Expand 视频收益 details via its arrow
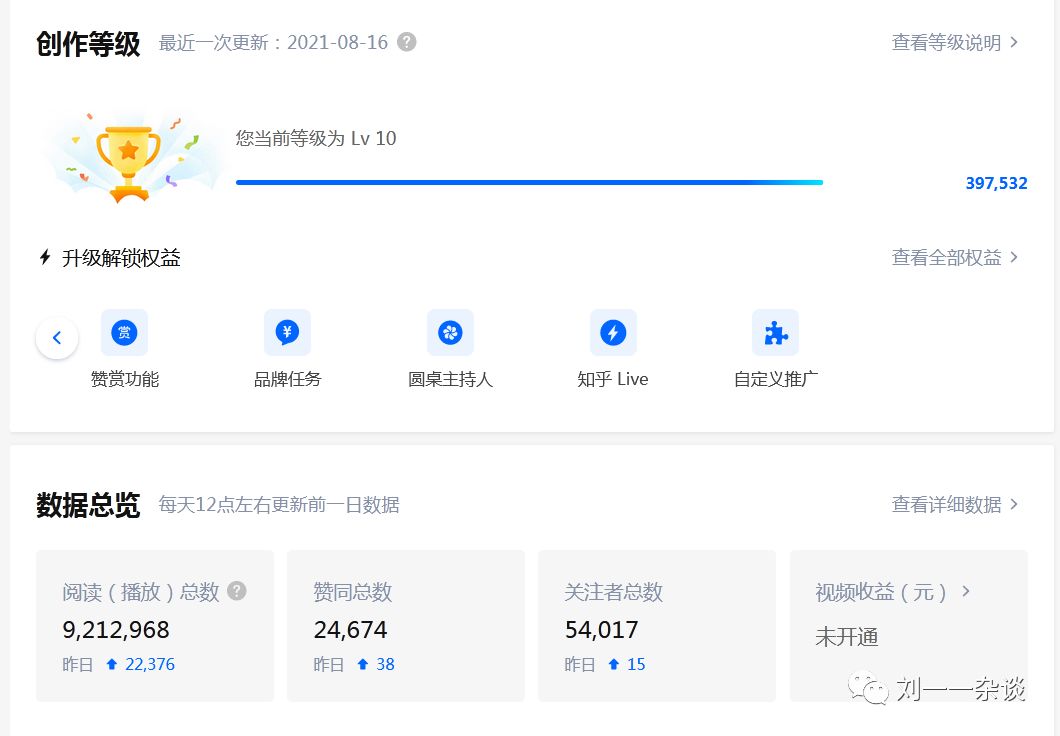1060x736 pixels. point(965,591)
